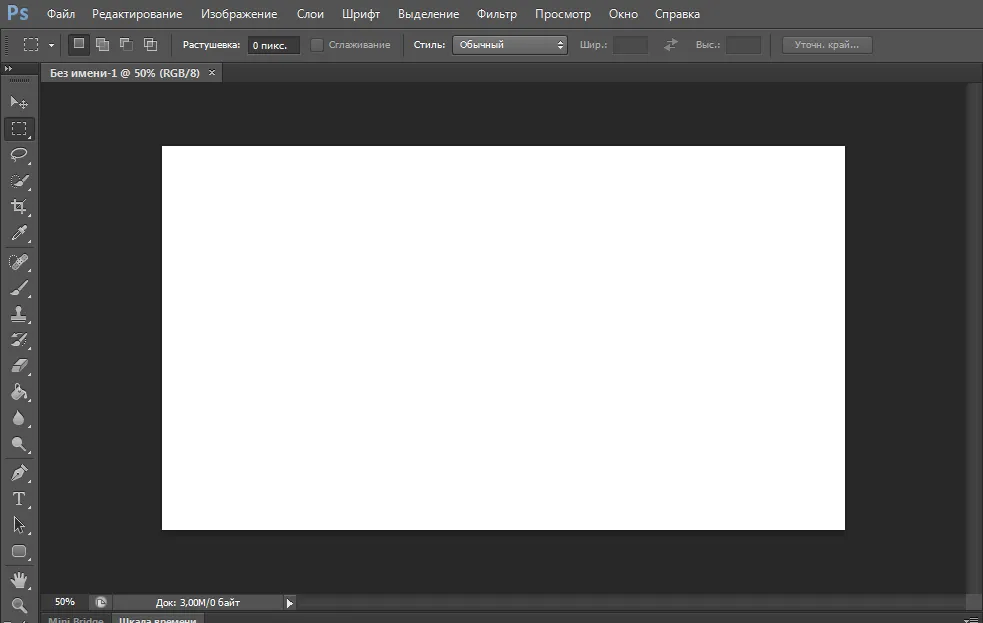Open the tool preset picker arrow
The image size is (983, 623).
click(51, 45)
